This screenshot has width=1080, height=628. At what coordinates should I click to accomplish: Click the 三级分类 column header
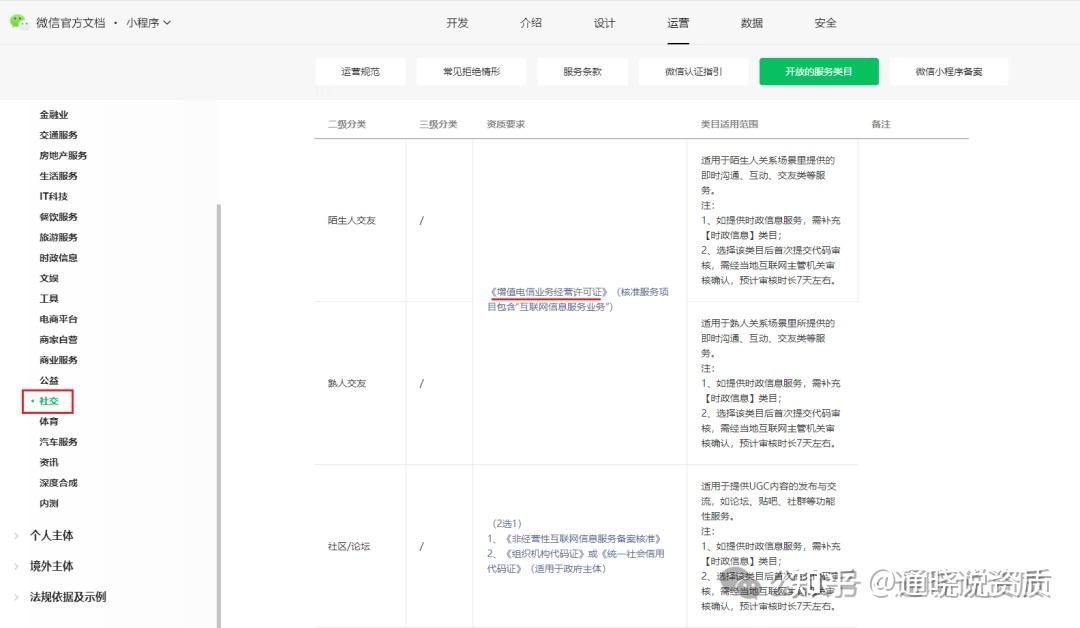(x=438, y=125)
